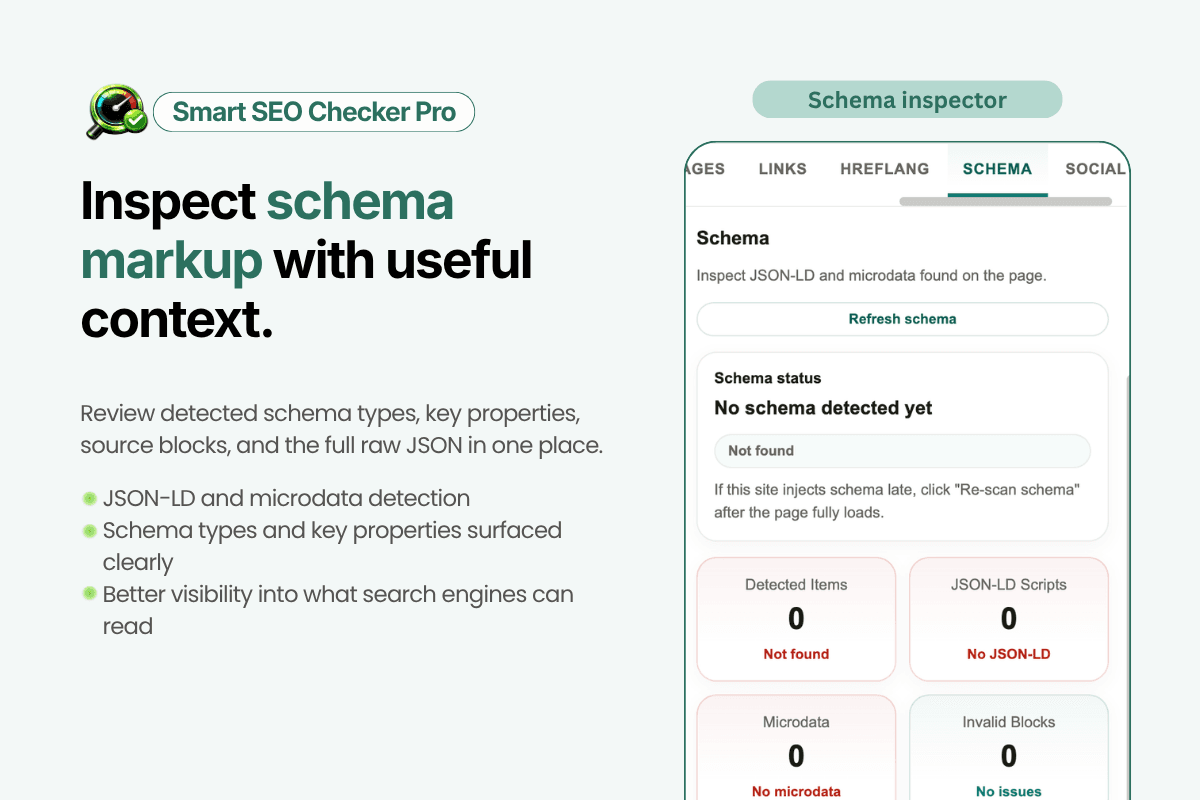
Task: Open the JSON-LD Scripts card
Action: pos(1008,619)
